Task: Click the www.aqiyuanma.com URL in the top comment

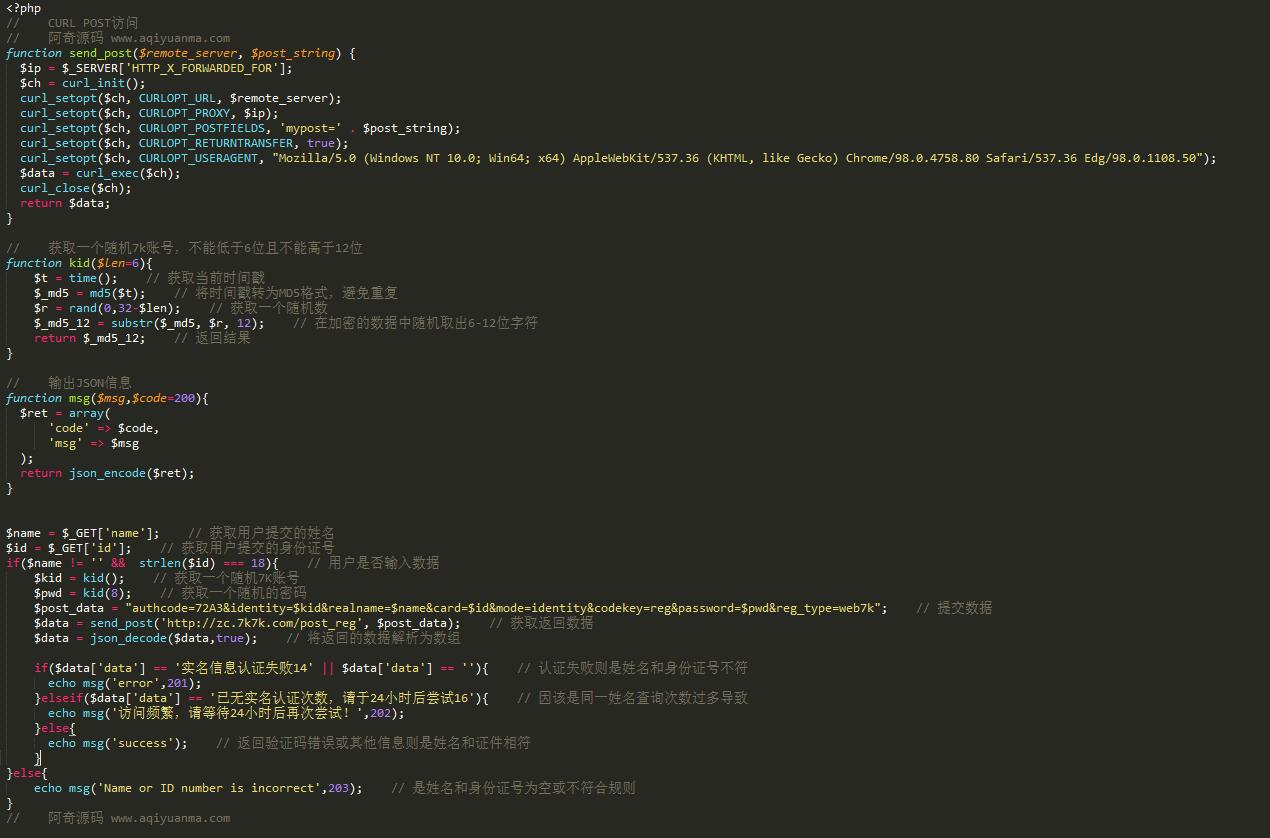Action: point(170,38)
